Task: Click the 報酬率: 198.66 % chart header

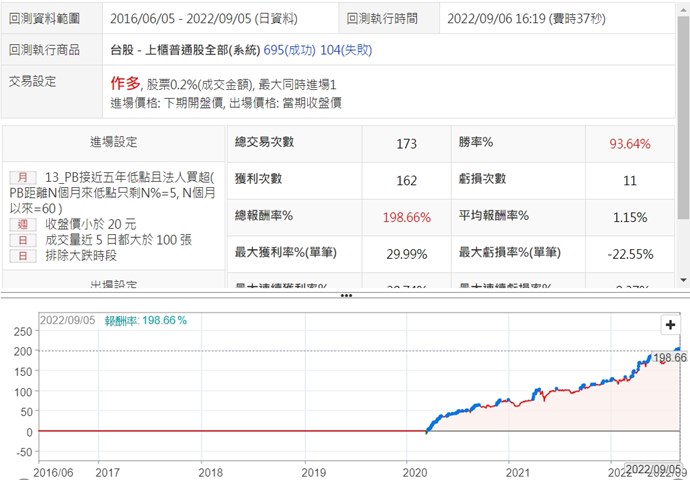Action: pos(146,321)
